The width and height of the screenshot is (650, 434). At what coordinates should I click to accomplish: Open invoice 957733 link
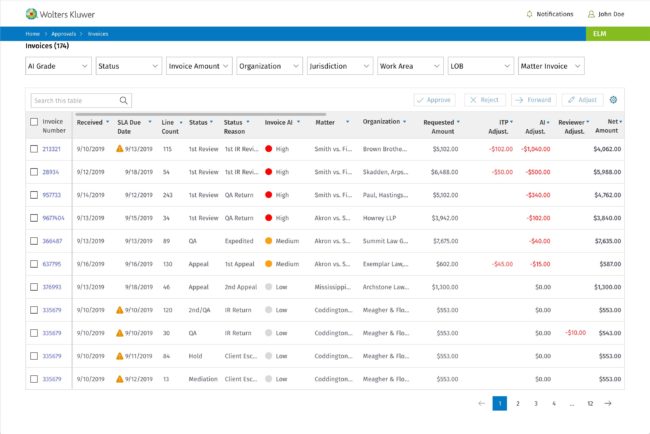[51, 195]
